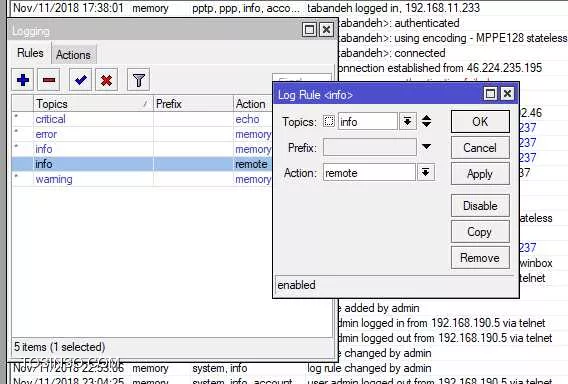Sort rules by the Topics column header
The width and height of the screenshot is (568, 384).
93,104
